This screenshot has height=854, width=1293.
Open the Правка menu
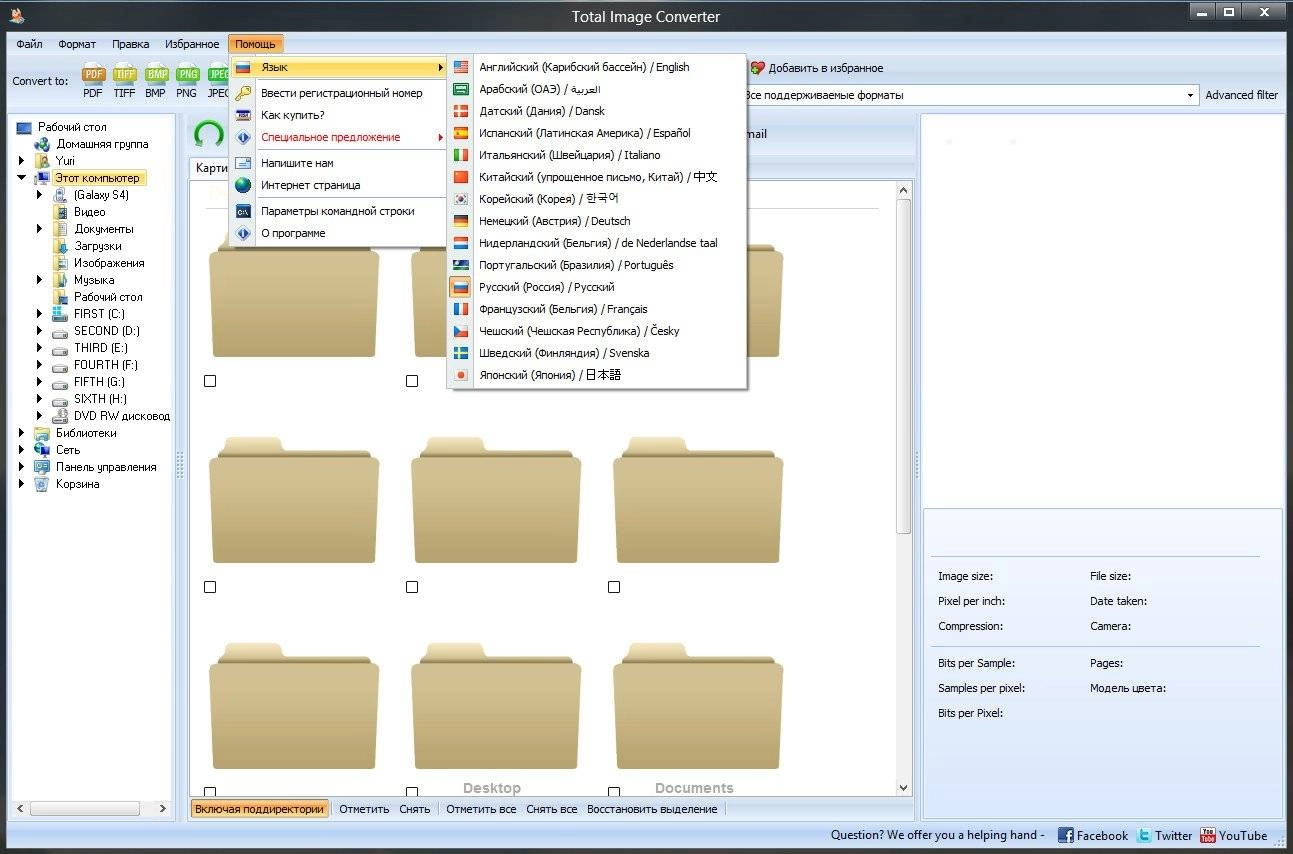(x=131, y=44)
